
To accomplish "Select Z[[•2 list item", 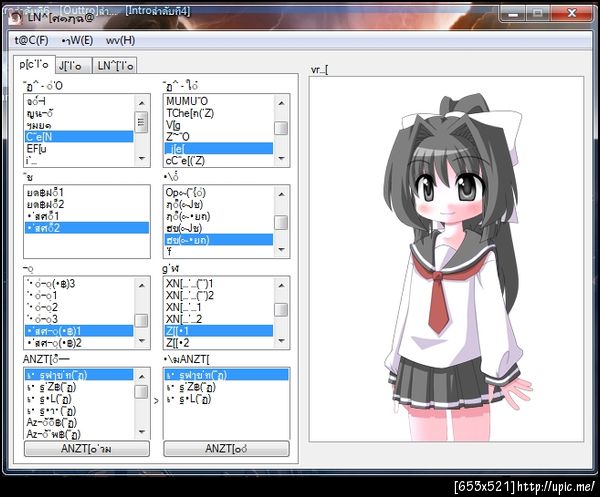I will [x=219, y=343].
